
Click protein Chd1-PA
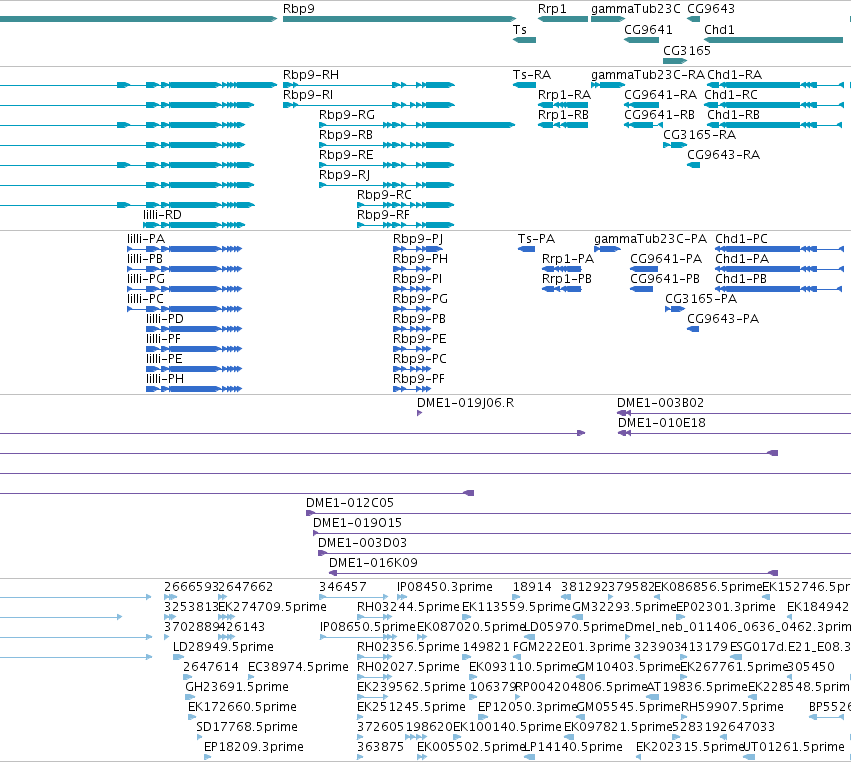tap(742, 259)
